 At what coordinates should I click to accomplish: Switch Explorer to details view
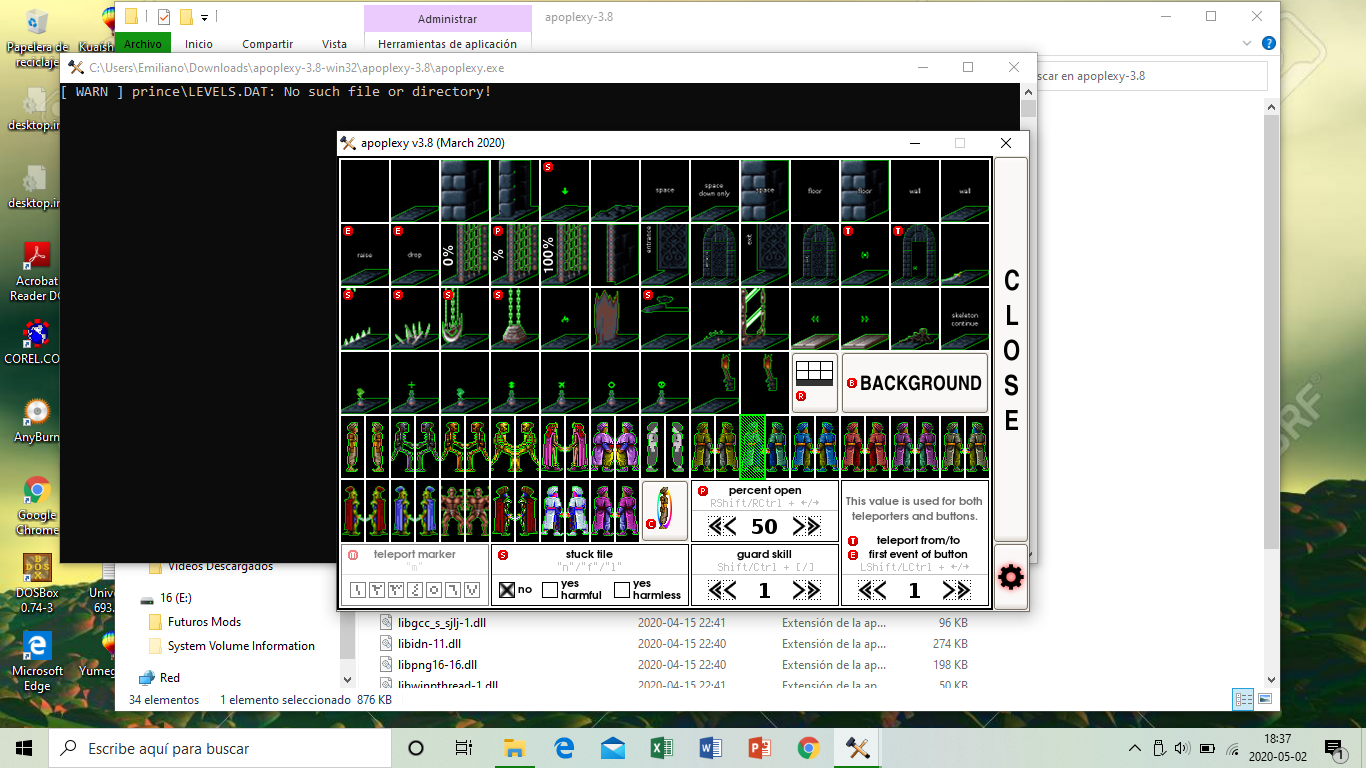click(1243, 700)
